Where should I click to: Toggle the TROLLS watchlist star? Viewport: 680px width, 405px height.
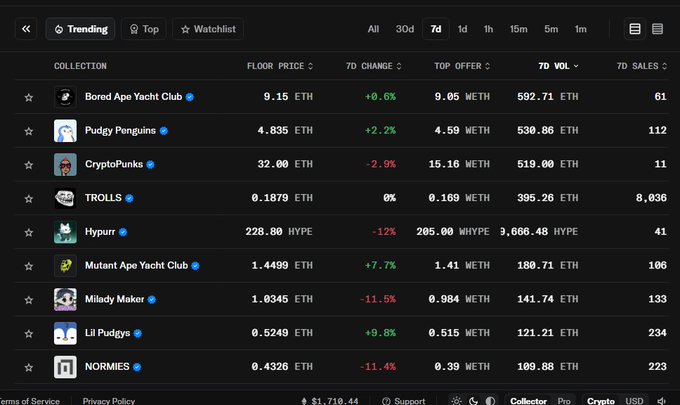pos(29,199)
